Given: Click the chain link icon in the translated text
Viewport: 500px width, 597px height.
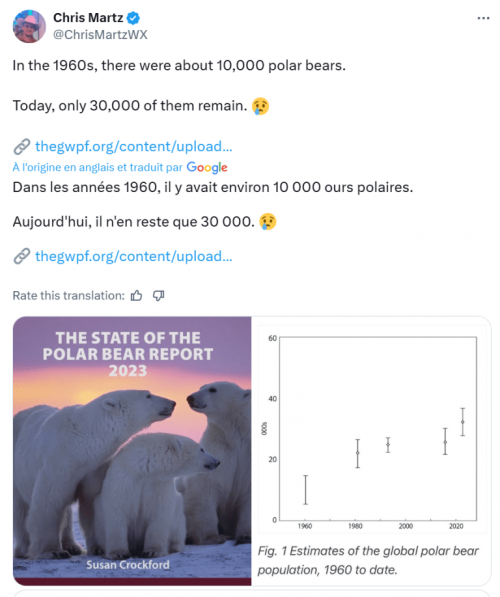Looking at the screenshot, I should 22,256.
